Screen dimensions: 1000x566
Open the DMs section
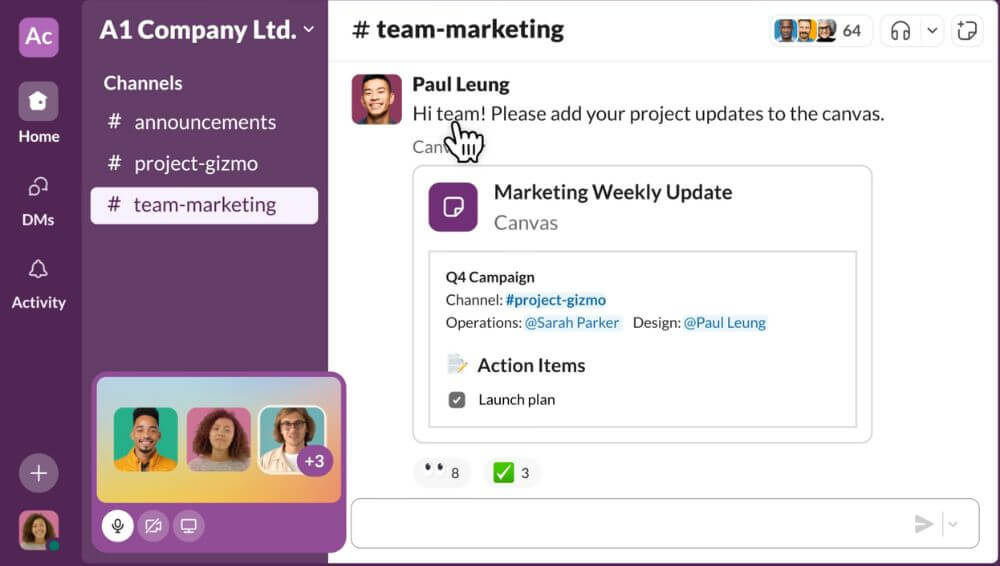pos(38,201)
